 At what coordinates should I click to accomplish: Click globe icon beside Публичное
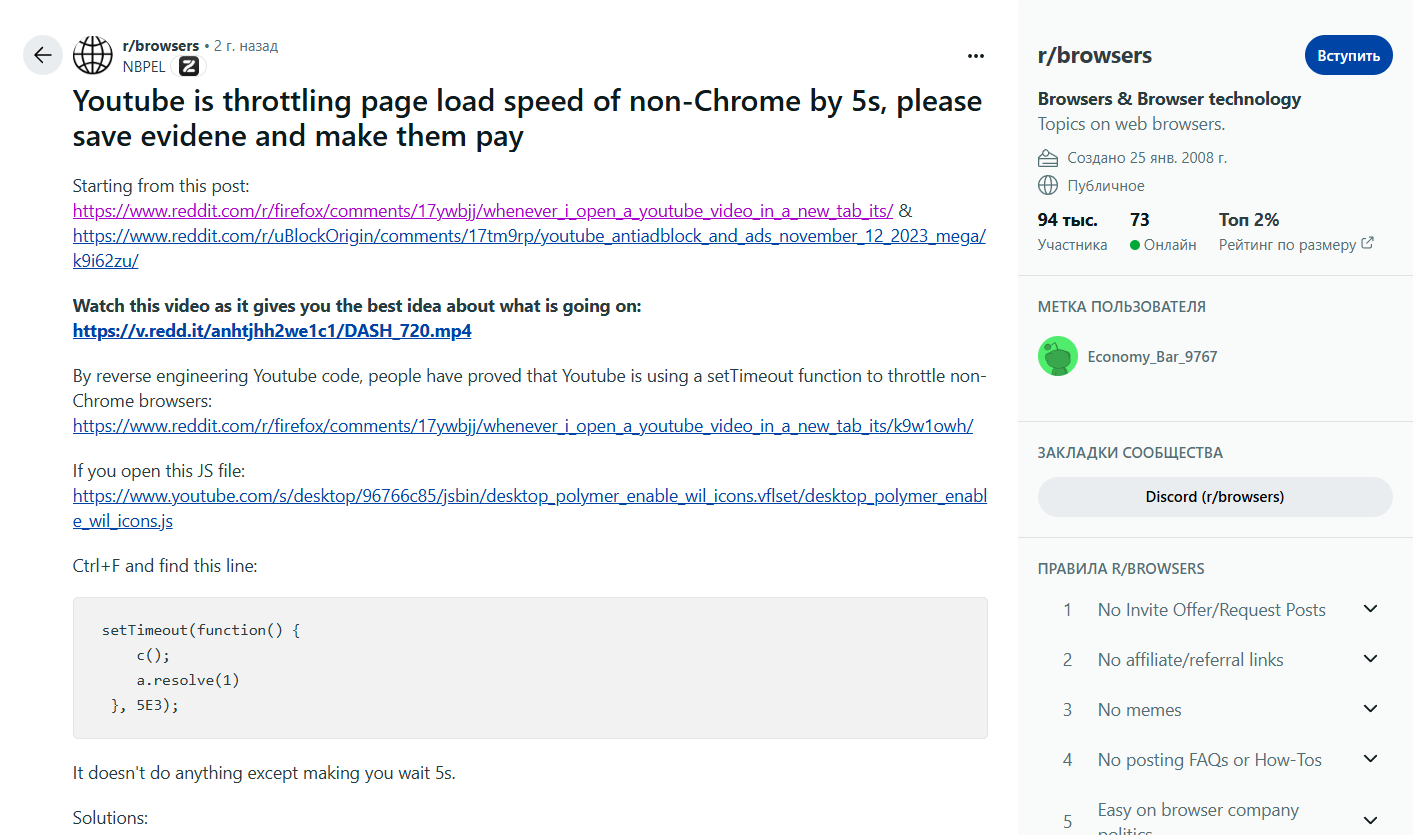[1048, 185]
